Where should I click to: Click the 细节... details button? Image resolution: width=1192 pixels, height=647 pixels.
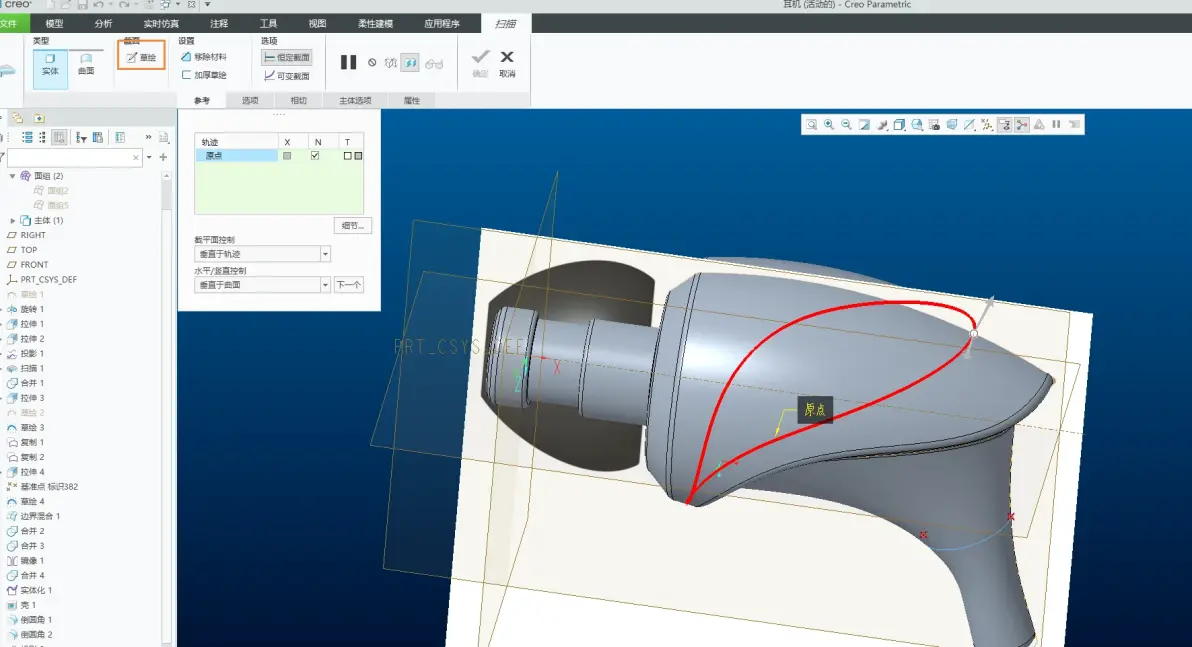[353, 226]
